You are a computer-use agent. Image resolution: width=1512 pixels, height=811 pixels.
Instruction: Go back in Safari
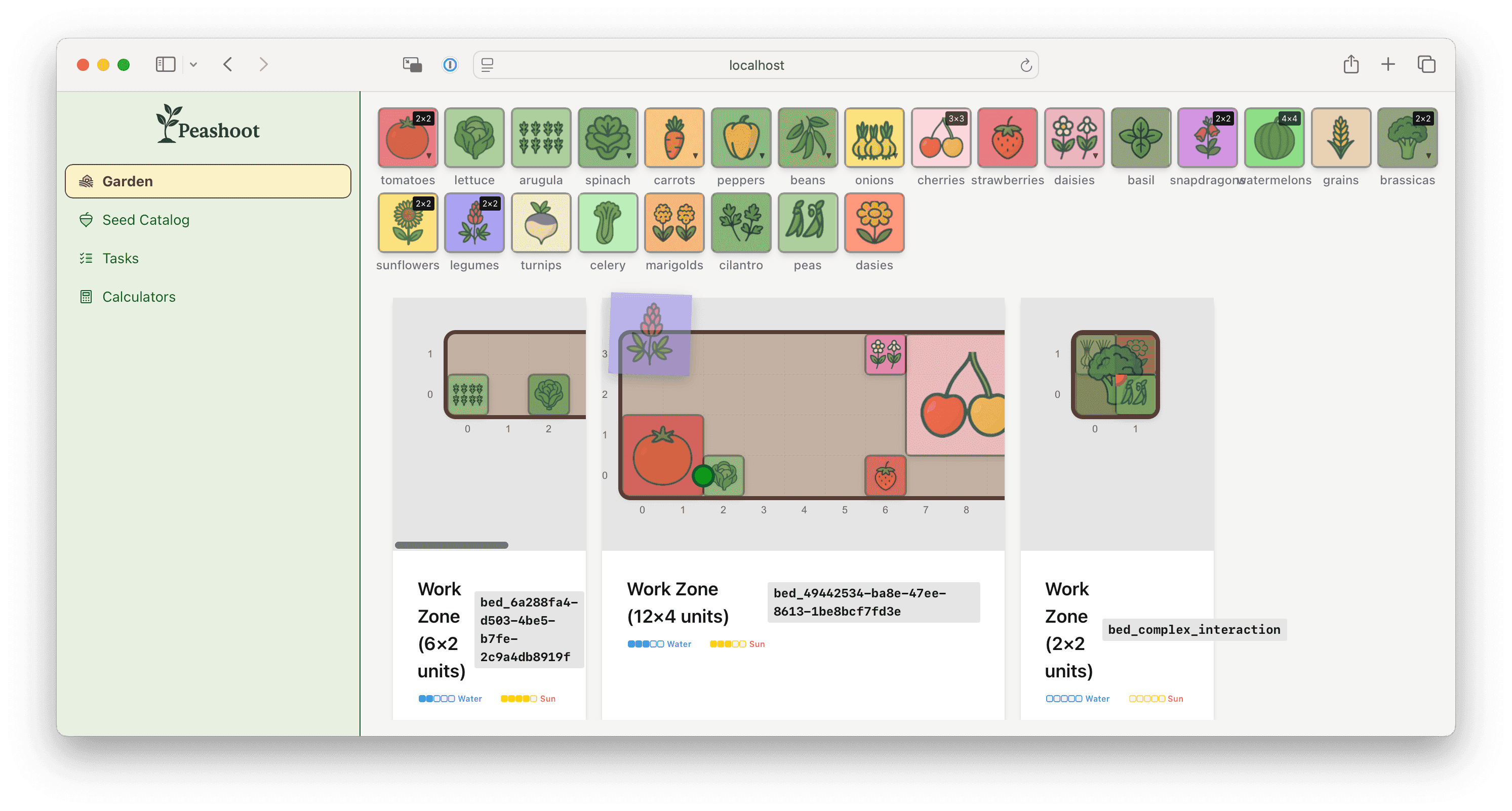coord(228,65)
